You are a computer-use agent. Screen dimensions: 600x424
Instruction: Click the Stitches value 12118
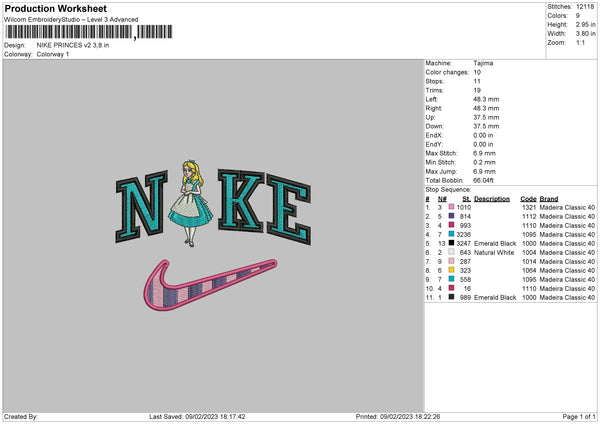tap(585, 7)
